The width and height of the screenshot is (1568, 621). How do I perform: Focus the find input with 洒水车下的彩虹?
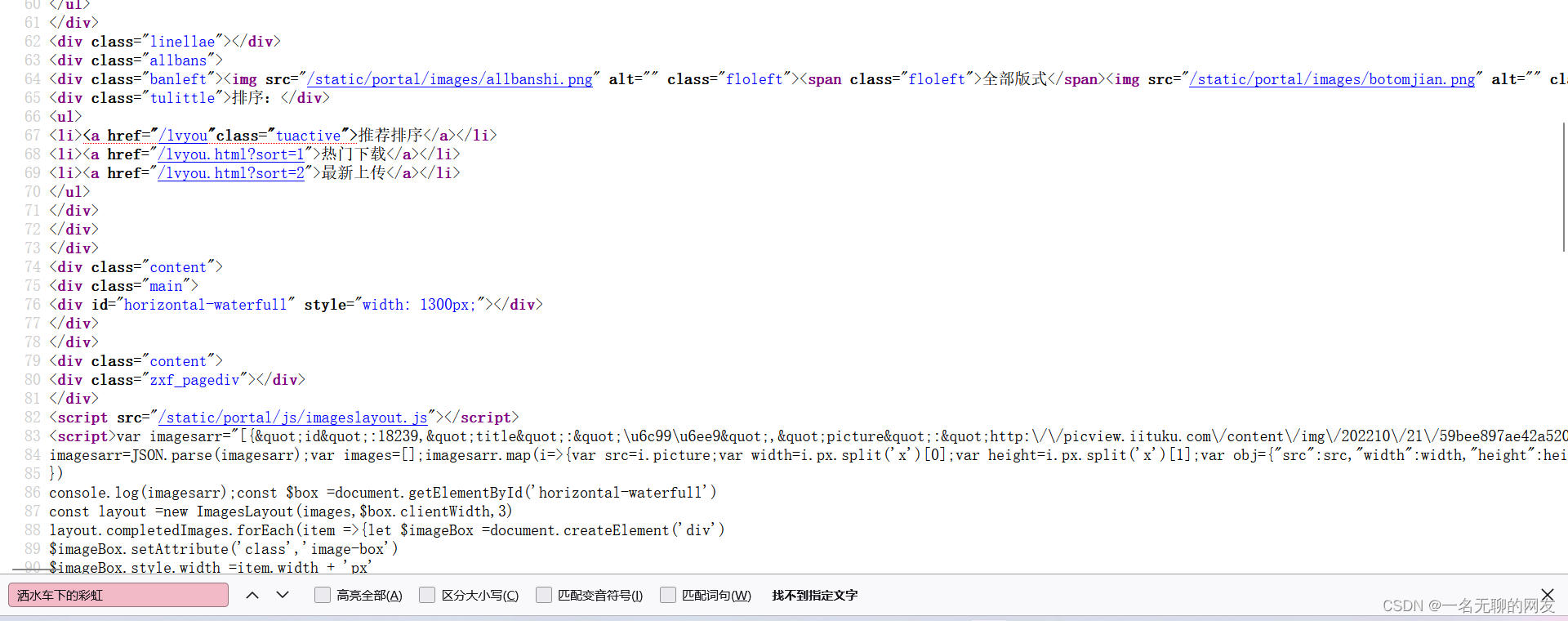tap(118, 595)
